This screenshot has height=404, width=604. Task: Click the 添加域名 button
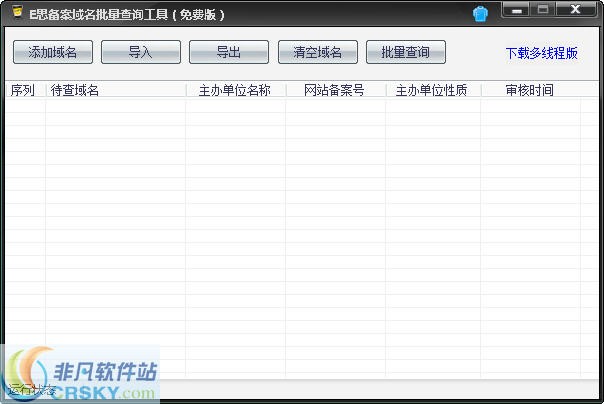pos(53,52)
